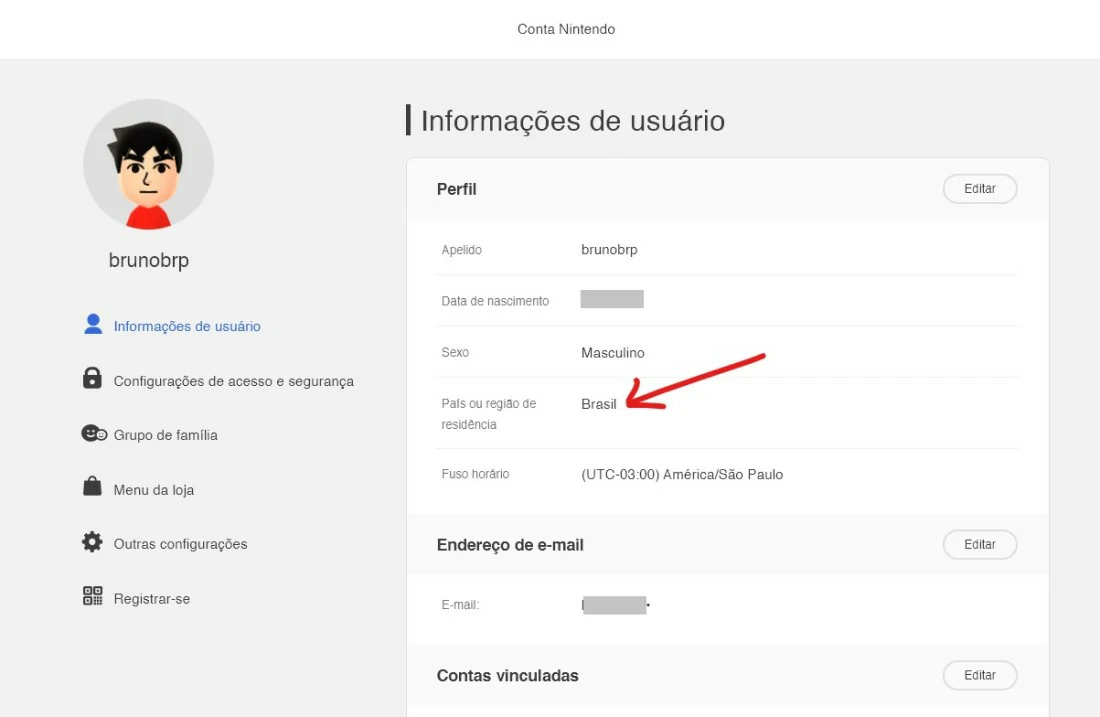Viewport: 1100px width, 717px height.
Task: Go to Grupo de família
Action: pyautogui.click(x=166, y=435)
